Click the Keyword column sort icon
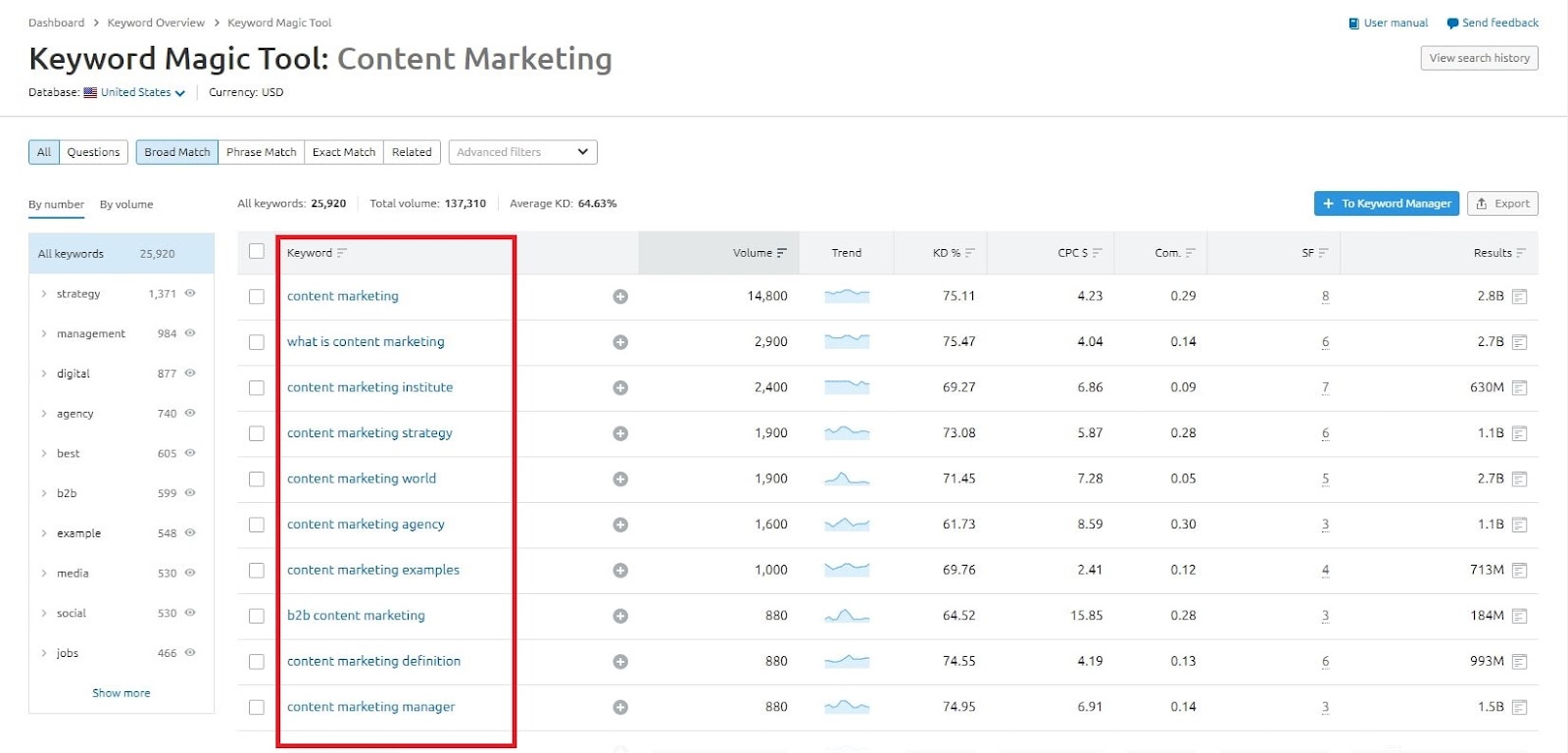Viewport: 1568px width, 753px height. (x=342, y=253)
